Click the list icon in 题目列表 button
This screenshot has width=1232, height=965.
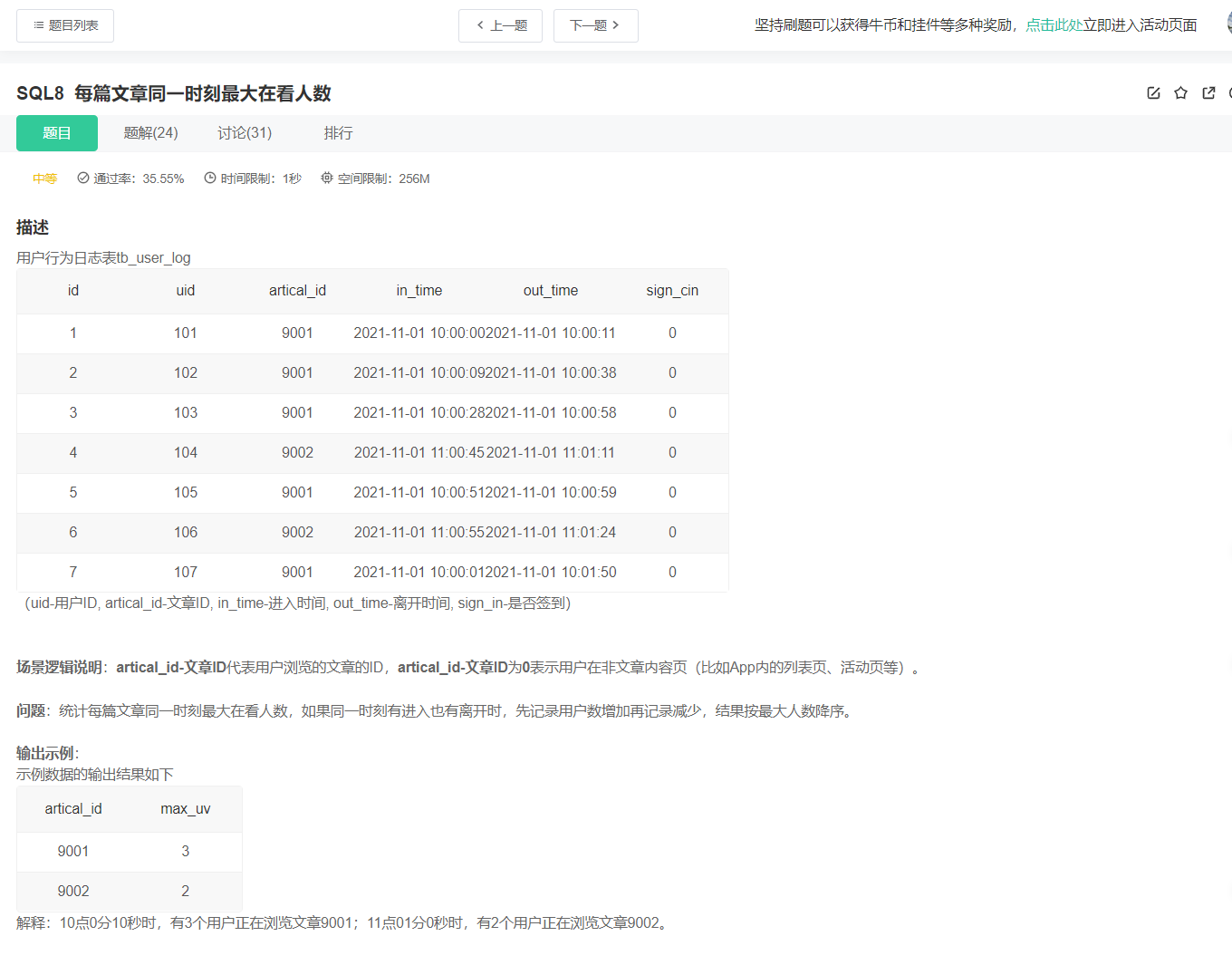[39, 25]
